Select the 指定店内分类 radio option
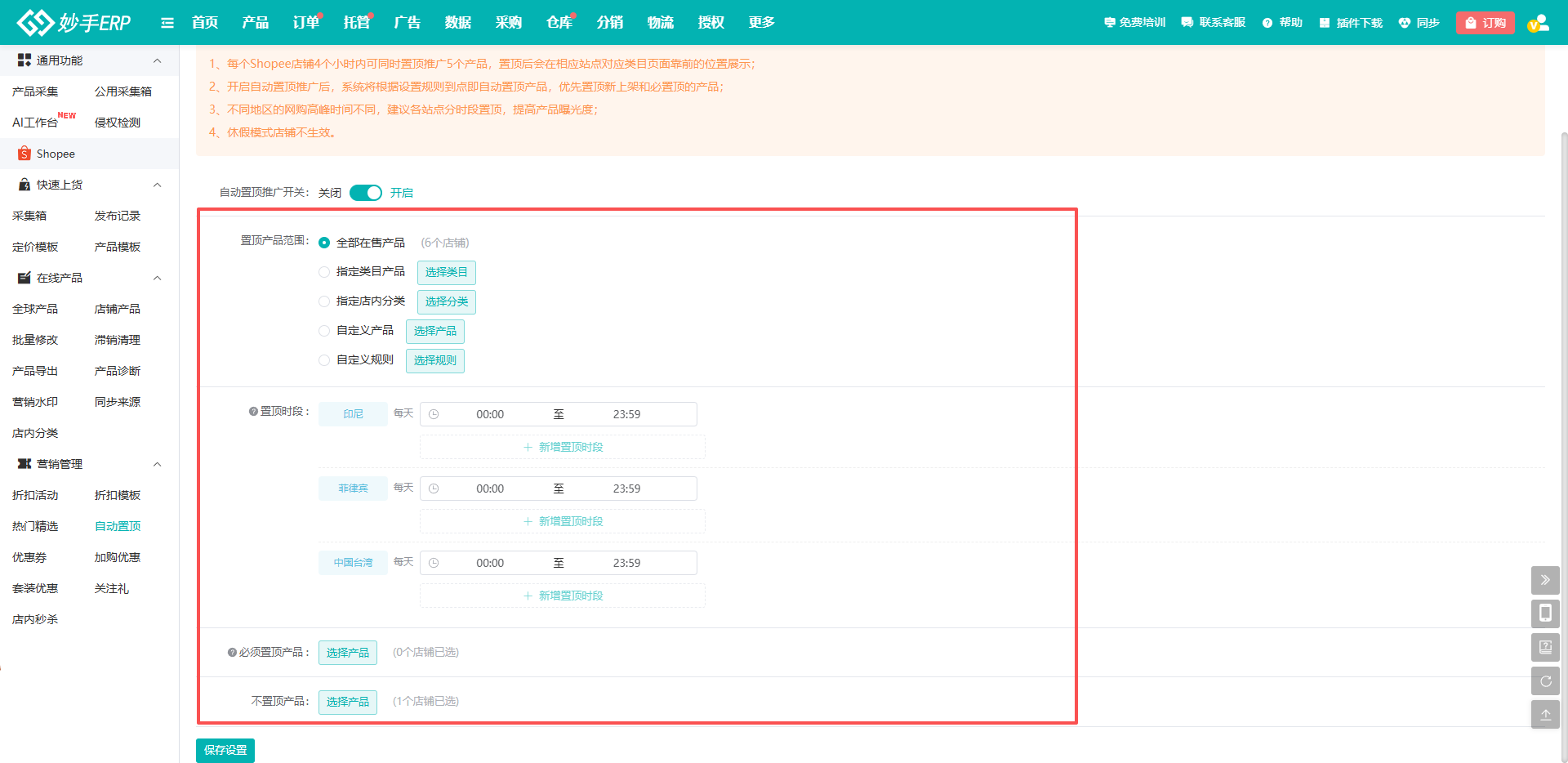The width and height of the screenshot is (1568, 763). click(x=324, y=301)
